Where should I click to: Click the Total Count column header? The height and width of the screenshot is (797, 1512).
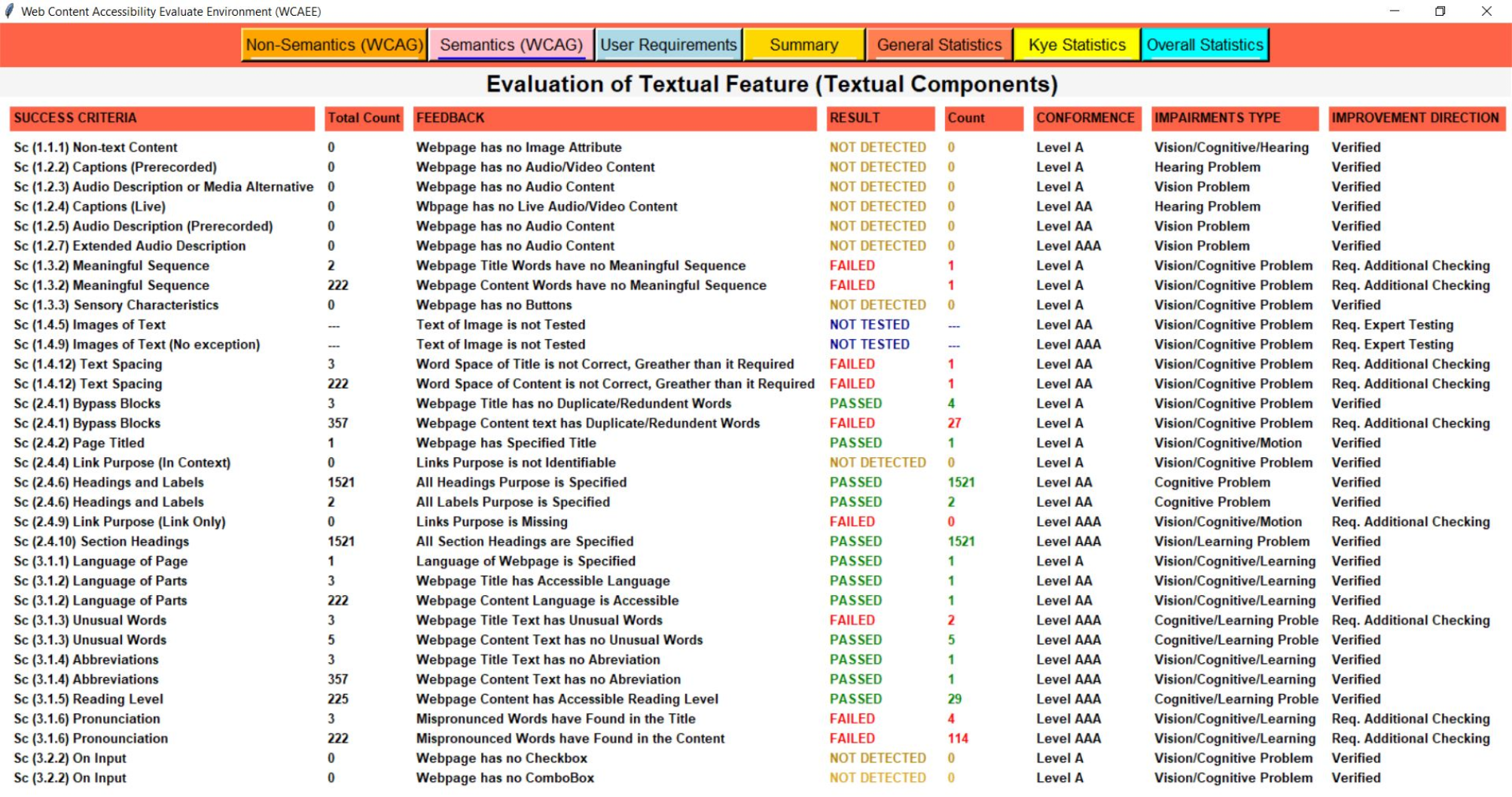(364, 118)
